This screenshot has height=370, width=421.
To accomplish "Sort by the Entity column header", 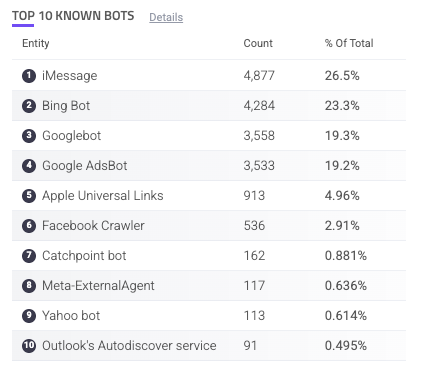I will [36, 43].
